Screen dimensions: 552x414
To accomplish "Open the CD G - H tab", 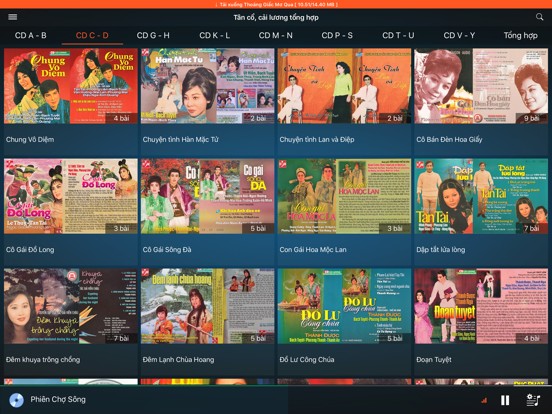I will [153, 36].
